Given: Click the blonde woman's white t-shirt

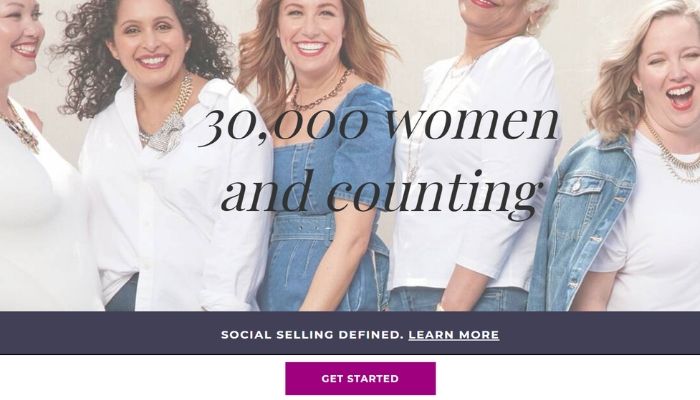Looking at the screenshot, I should coord(656,232).
